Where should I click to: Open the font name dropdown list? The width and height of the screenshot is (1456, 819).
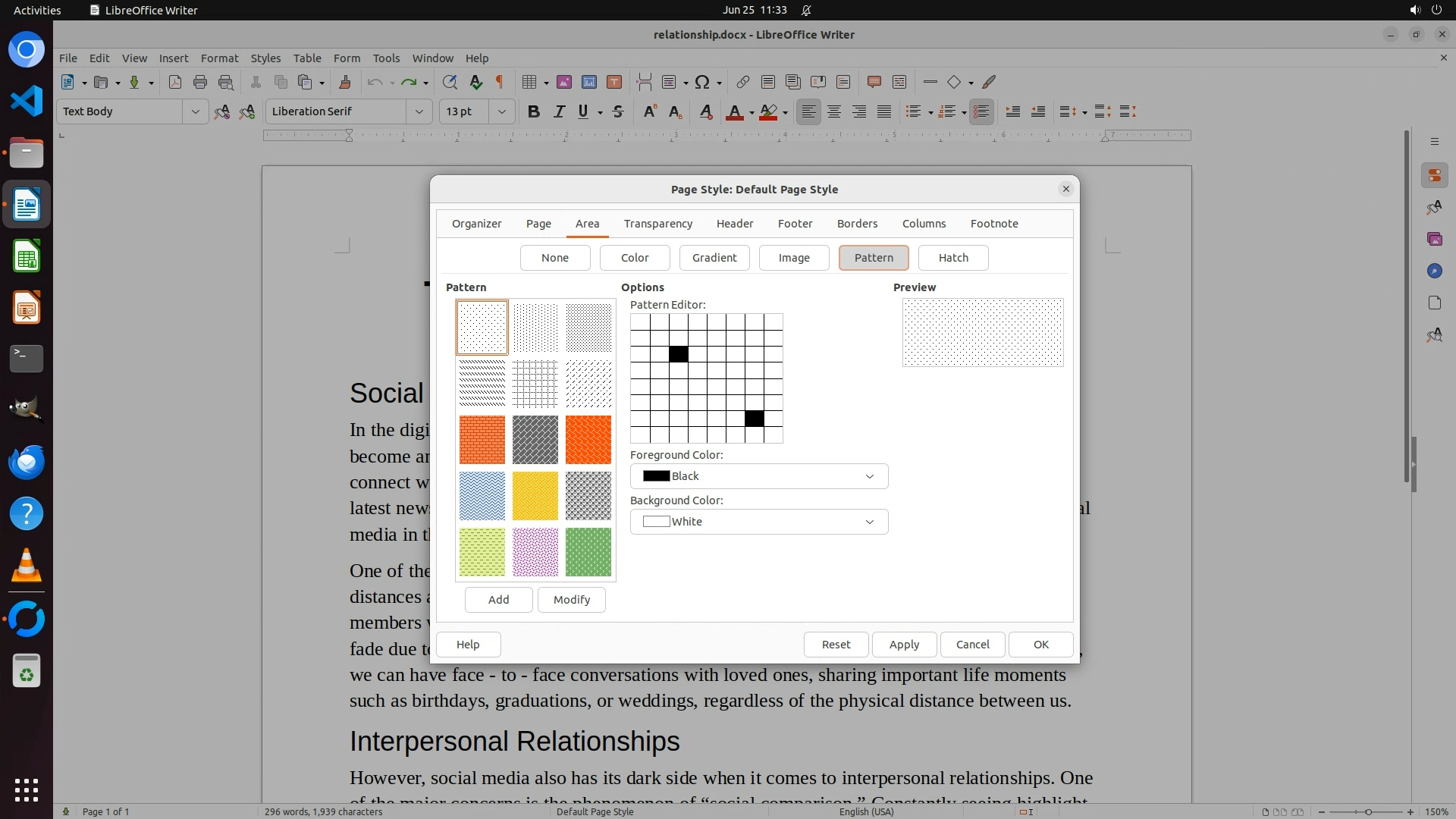click(x=419, y=111)
